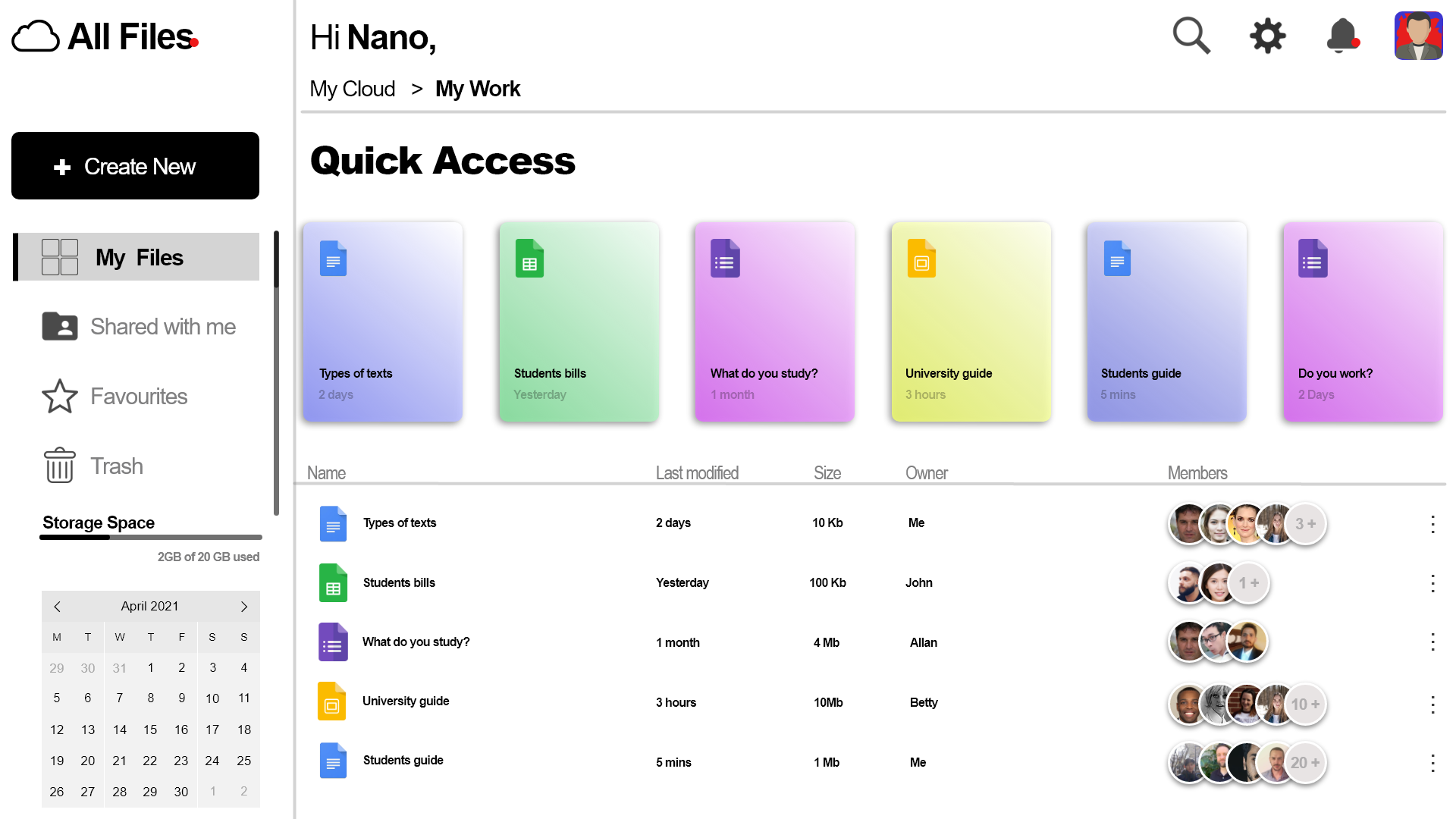Open the Trash bin icon

click(x=59, y=465)
